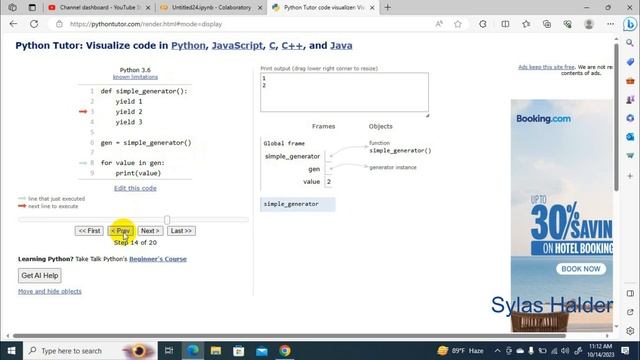This screenshot has height=360, width=640.
Task: Open the Edit this code link
Action: pos(135,188)
